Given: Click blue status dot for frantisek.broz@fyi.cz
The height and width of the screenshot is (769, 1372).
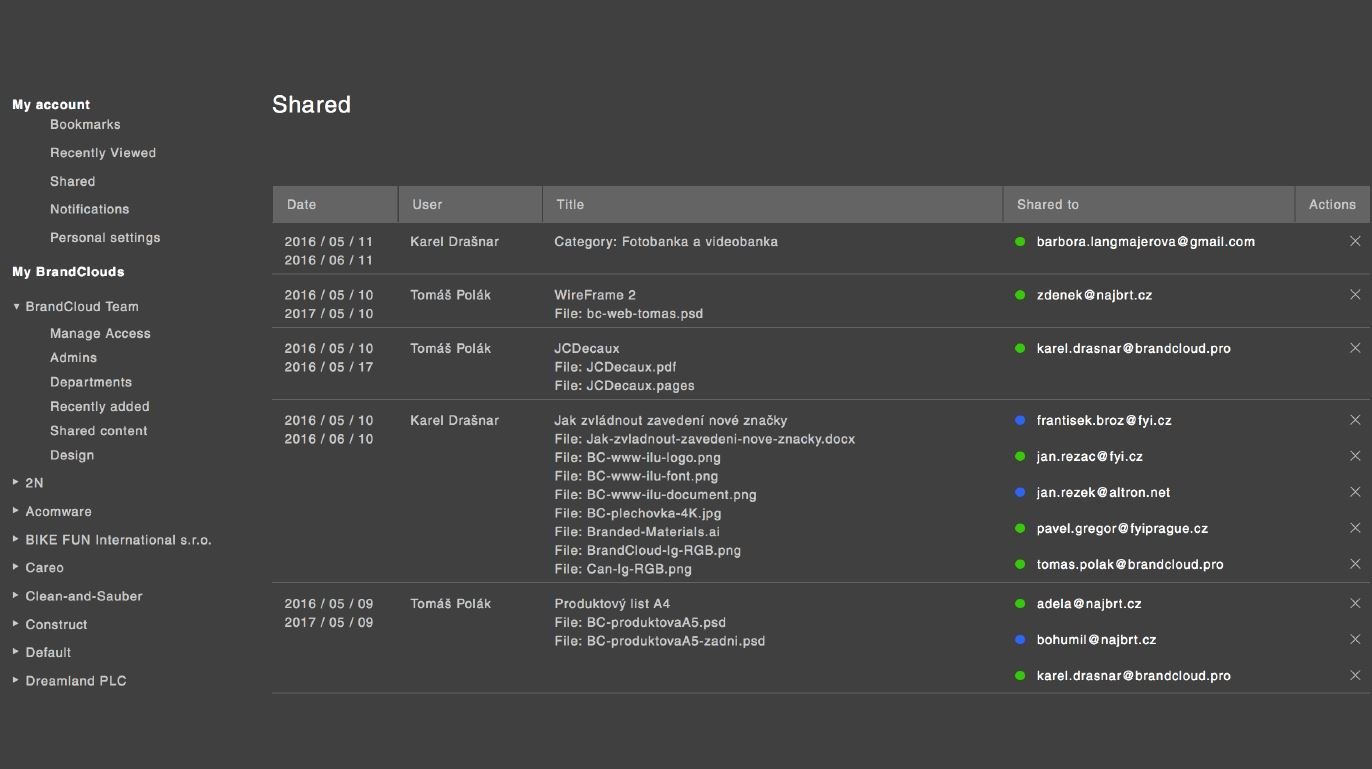Looking at the screenshot, I should coord(1020,421).
